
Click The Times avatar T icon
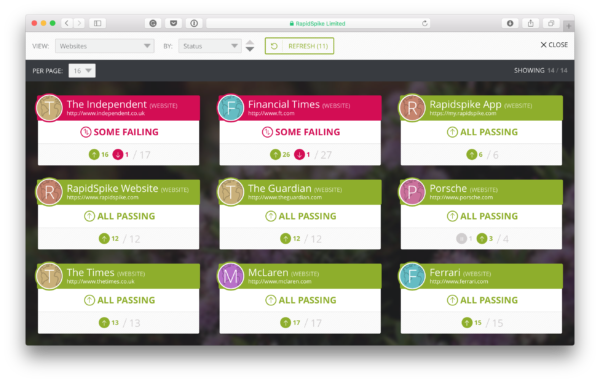(49, 276)
